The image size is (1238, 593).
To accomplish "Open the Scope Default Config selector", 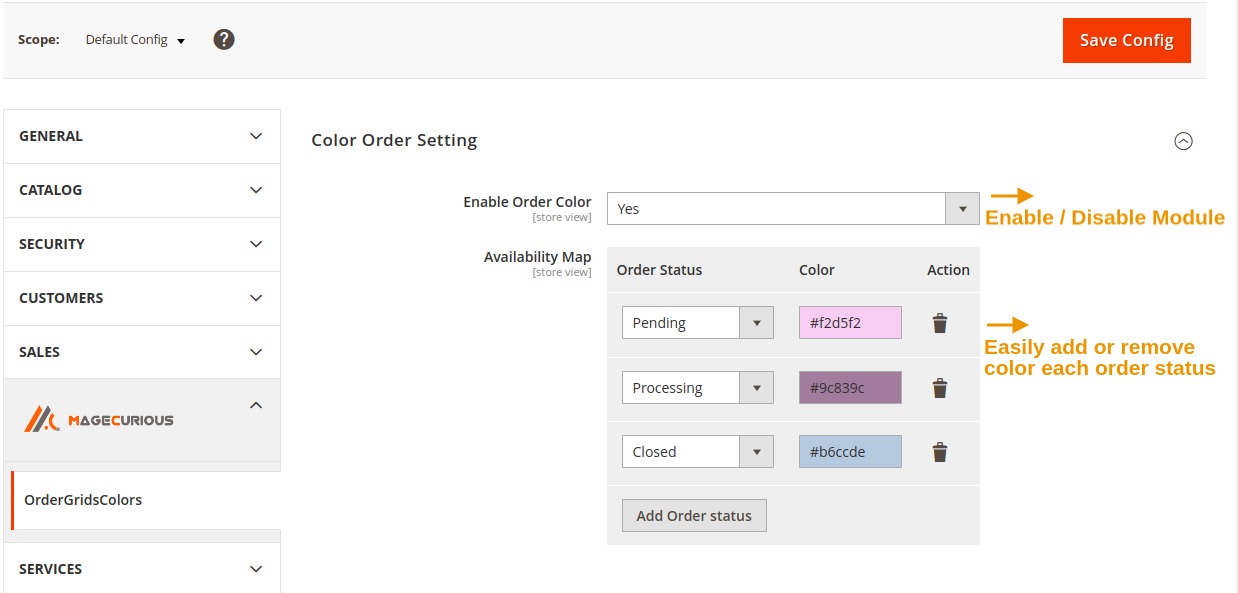I will pyautogui.click(x=135, y=39).
